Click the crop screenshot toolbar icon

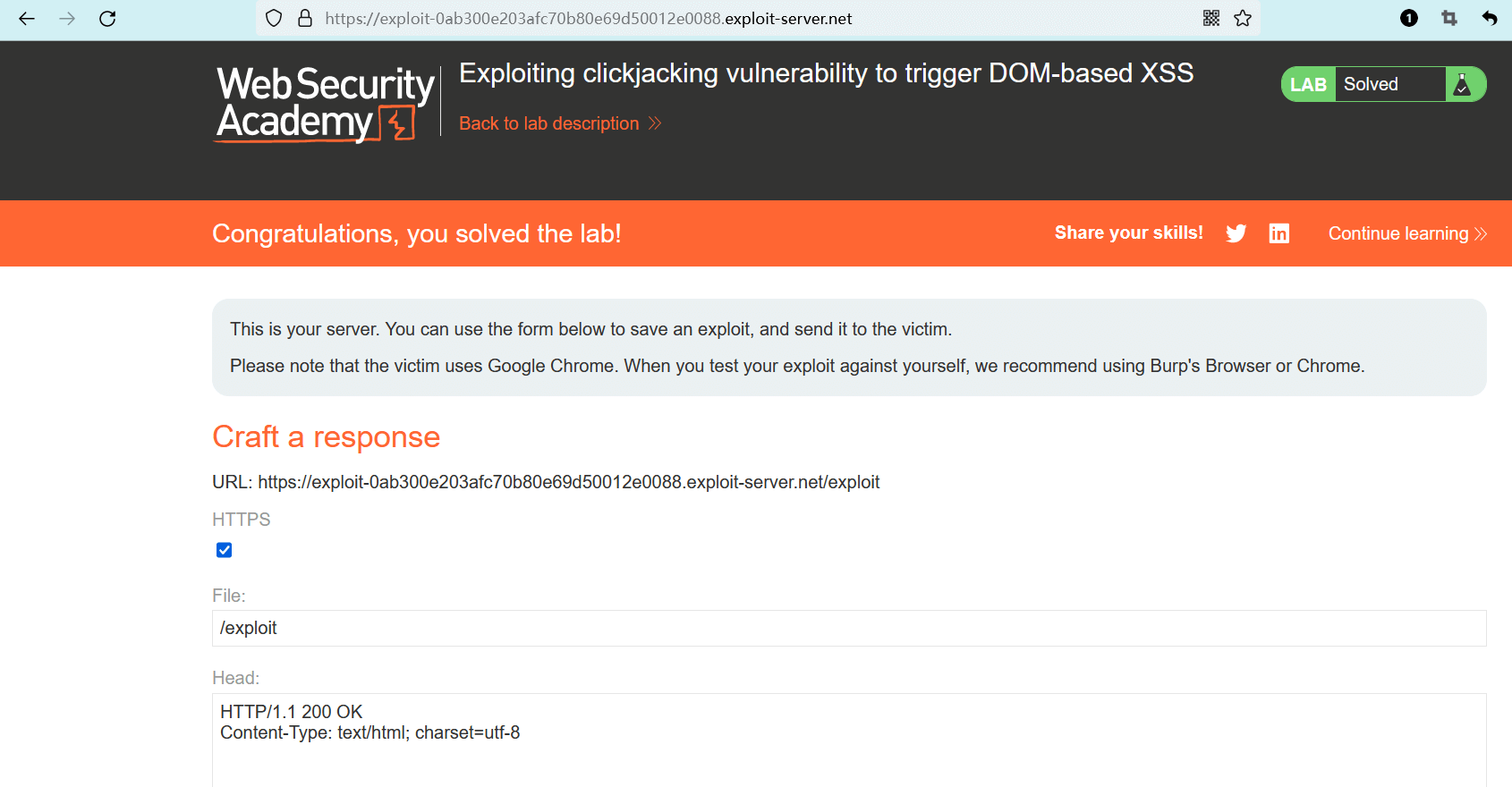tap(1449, 19)
